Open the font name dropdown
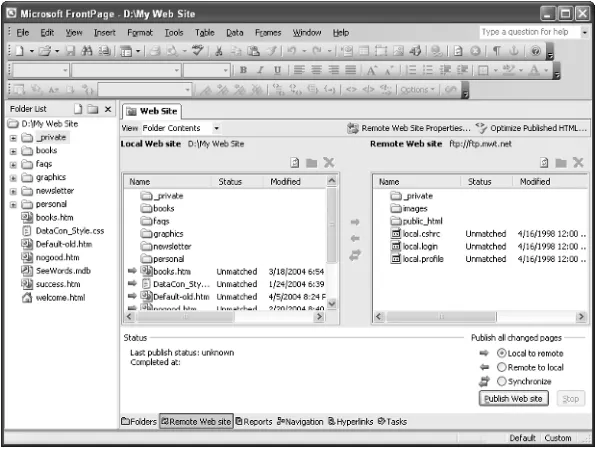This screenshot has width=598, height=450. point(177,70)
